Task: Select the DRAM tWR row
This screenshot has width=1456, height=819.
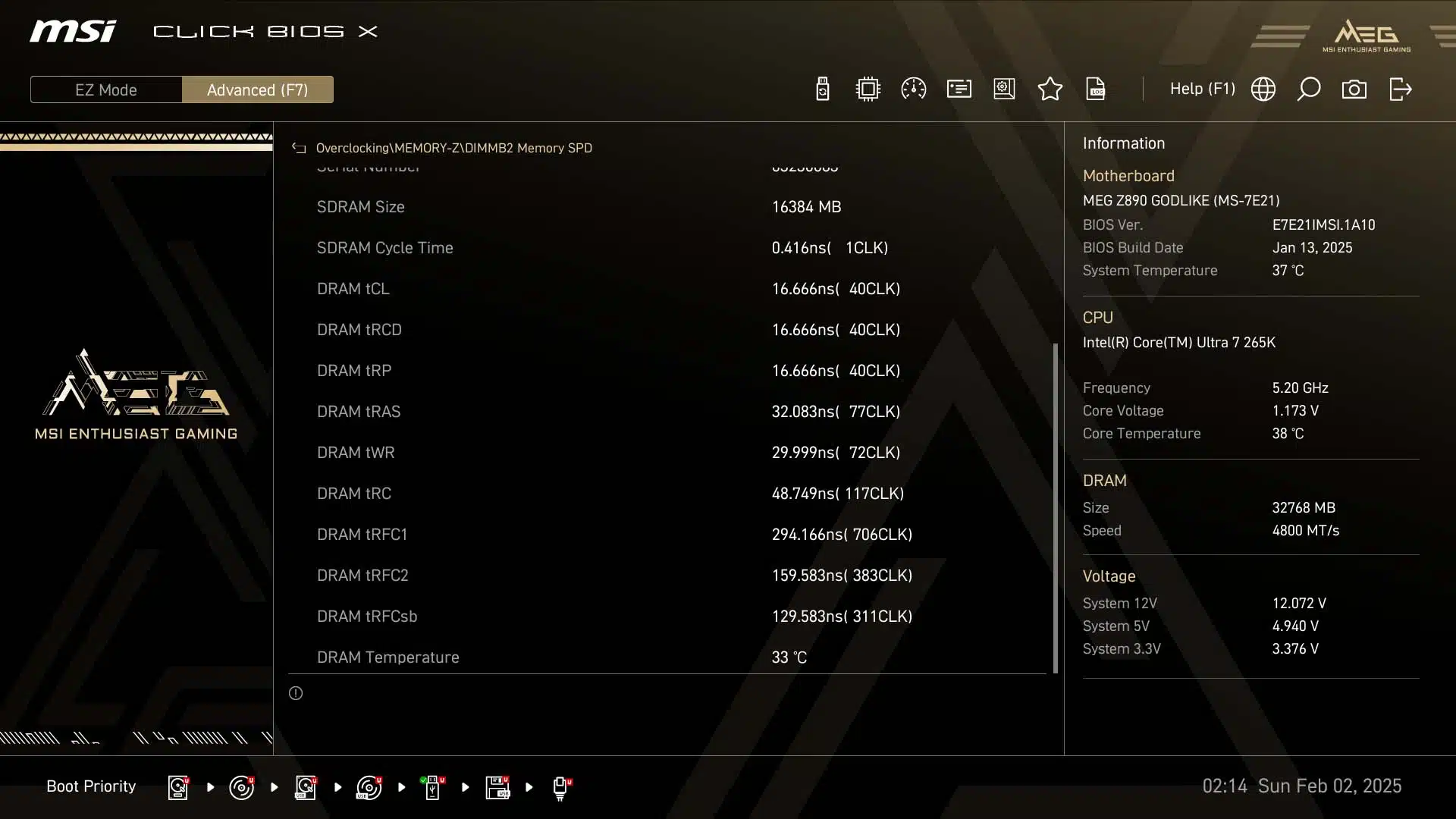Action: pyautogui.click(x=667, y=453)
